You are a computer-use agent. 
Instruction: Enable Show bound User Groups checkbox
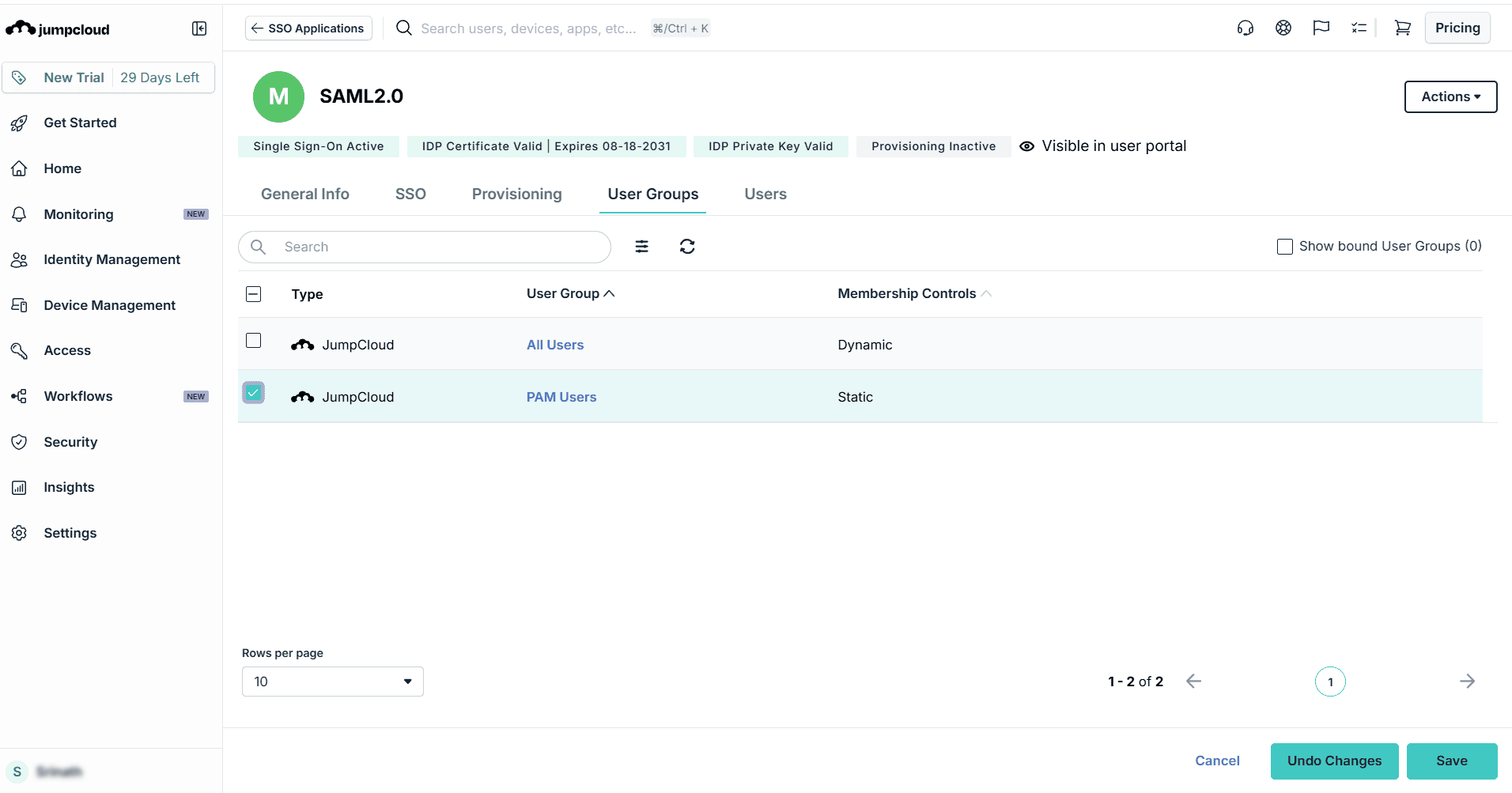1285,247
